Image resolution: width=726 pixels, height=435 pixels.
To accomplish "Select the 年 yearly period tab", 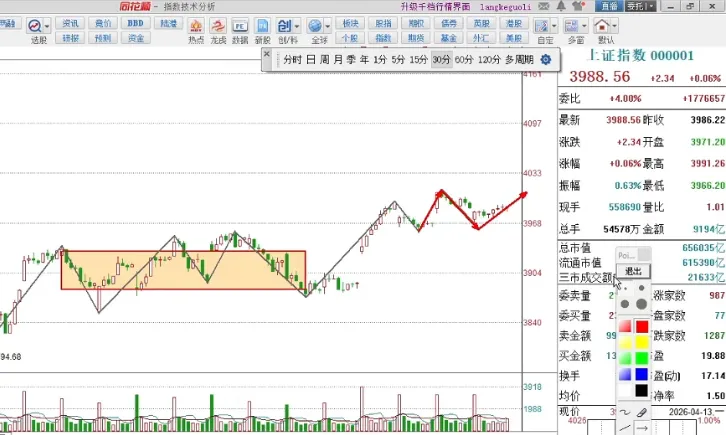I will click(365, 60).
